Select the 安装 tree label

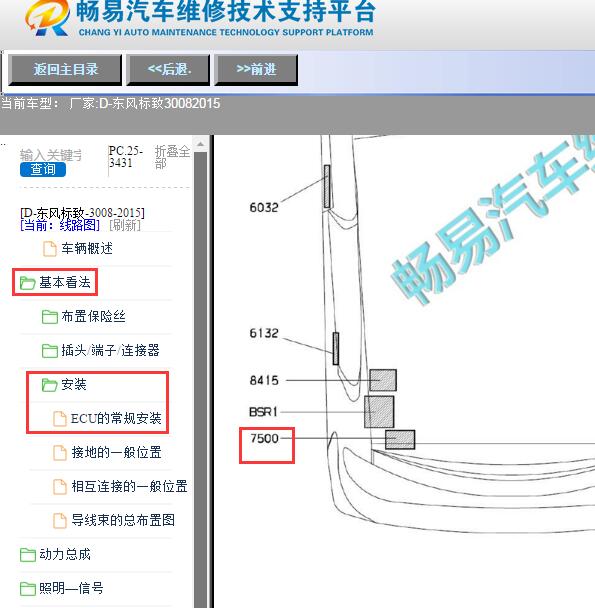point(74,385)
